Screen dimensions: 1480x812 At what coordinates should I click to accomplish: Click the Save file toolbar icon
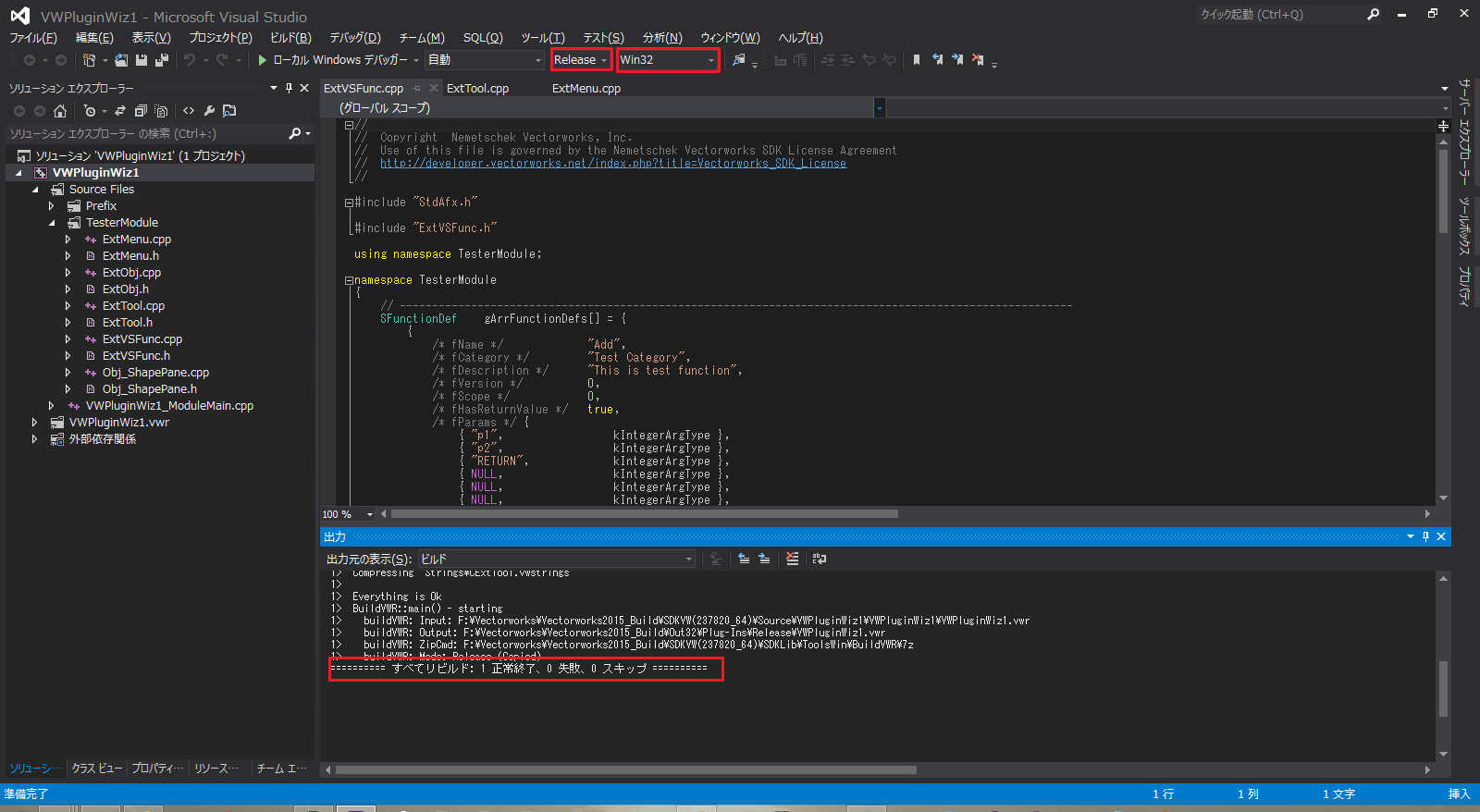tap(142, 60)
